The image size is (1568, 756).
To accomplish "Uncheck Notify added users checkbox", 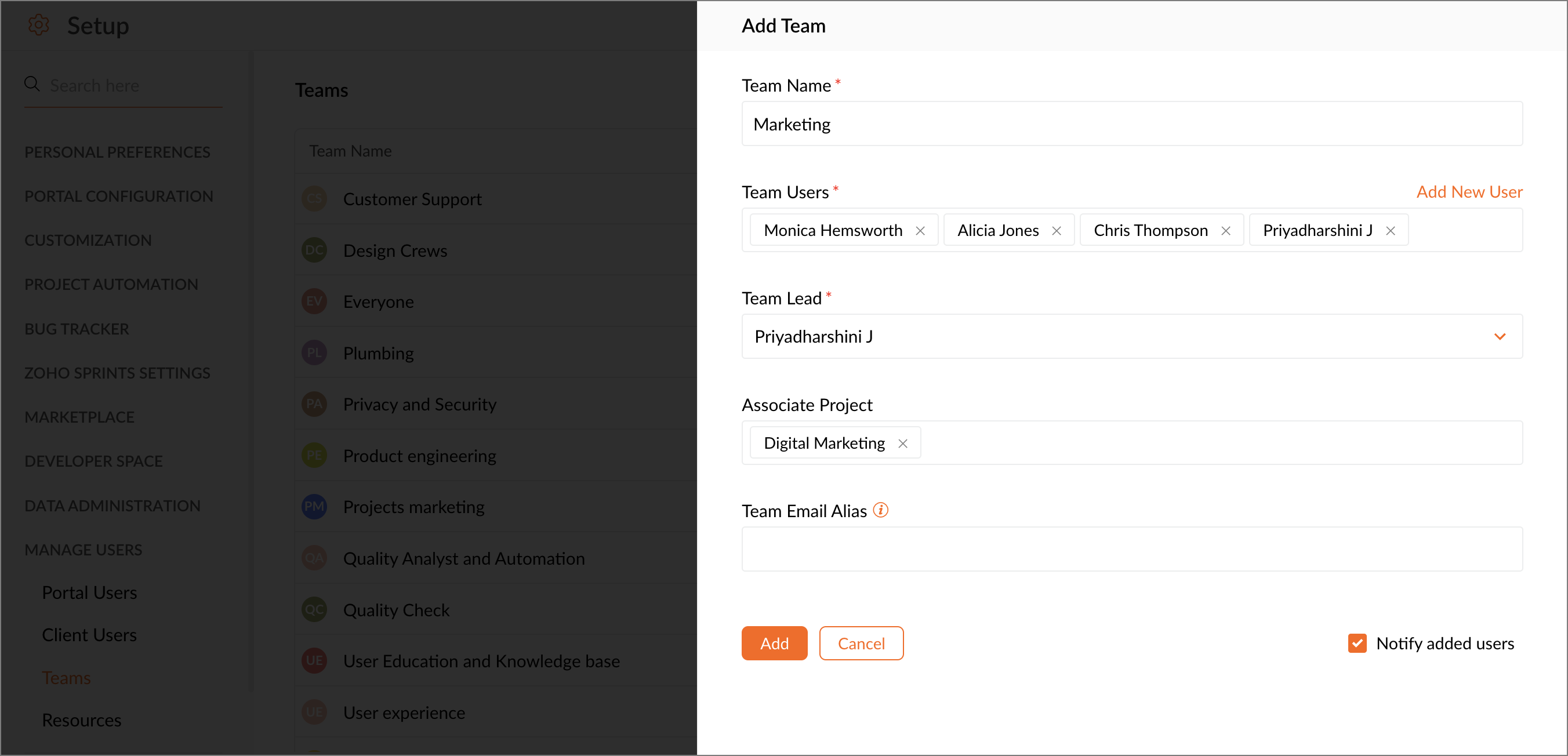I will [x=1357, y=643].
